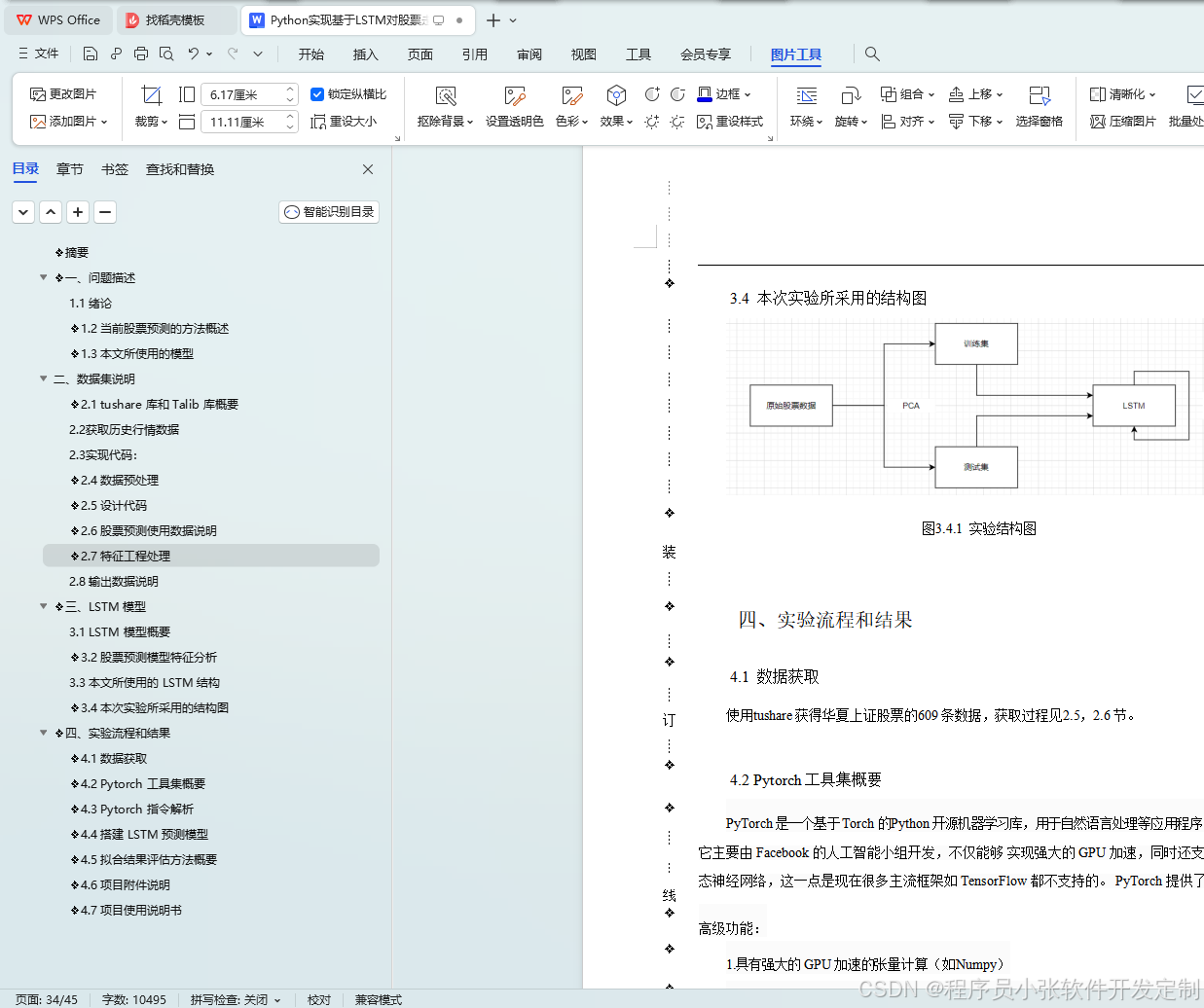Click the Selection Pane (选择窗格) icon
1204x1008 pixels.
(1040, 95)
